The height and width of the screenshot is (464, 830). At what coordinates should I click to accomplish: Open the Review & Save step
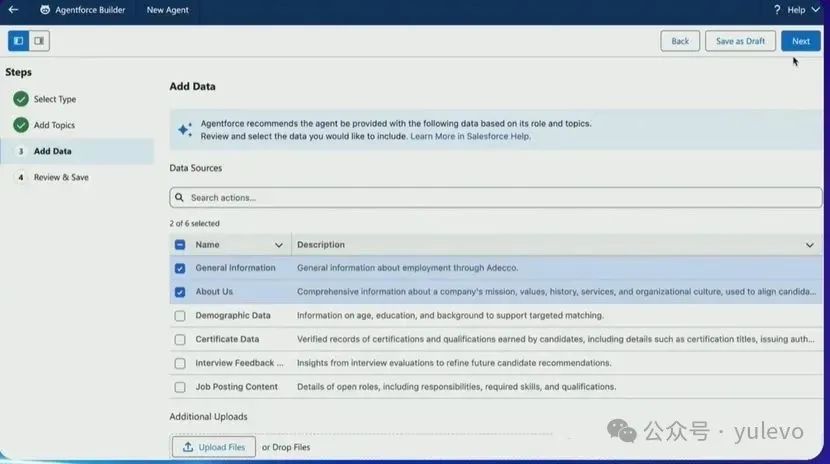click(x=61, y=177)
